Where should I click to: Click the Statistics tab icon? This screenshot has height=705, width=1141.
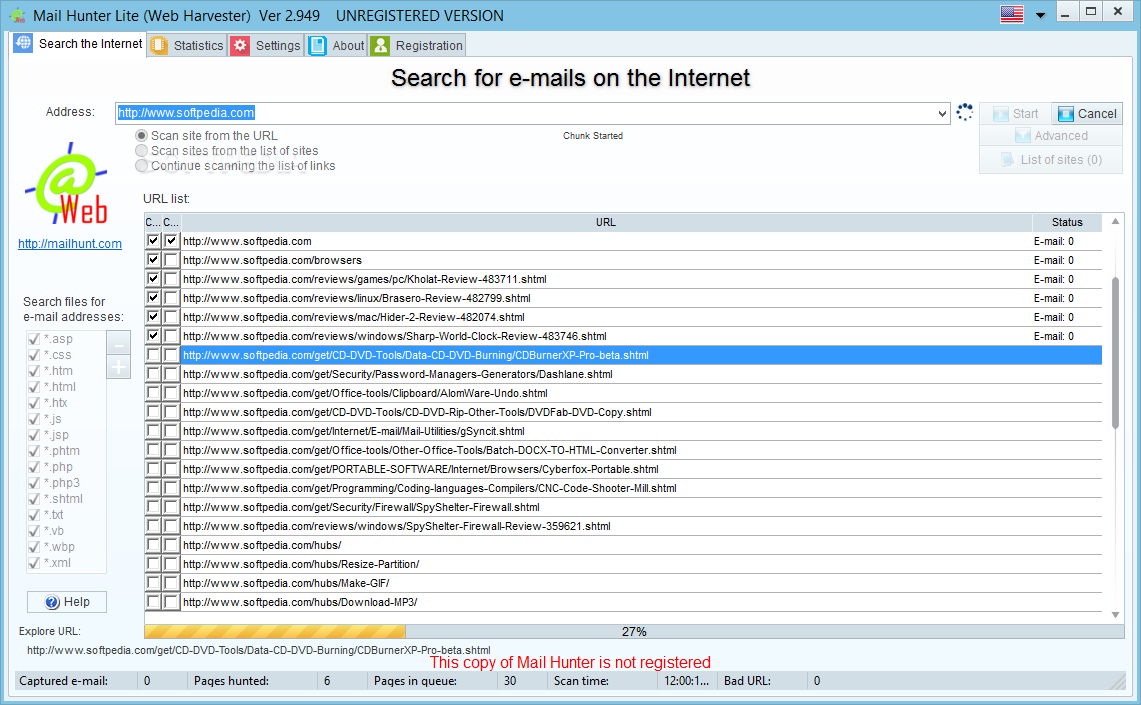click(159, 46)
